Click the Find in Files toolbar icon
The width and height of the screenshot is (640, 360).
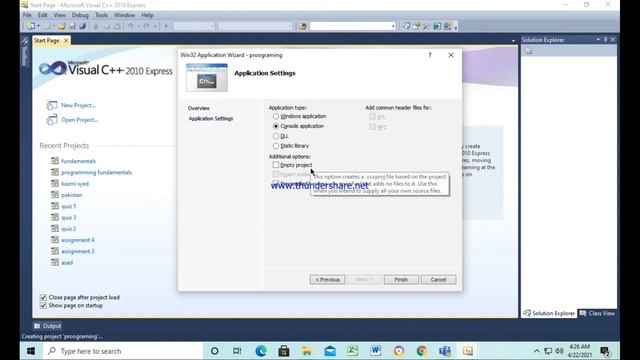(x=302, y=26)
